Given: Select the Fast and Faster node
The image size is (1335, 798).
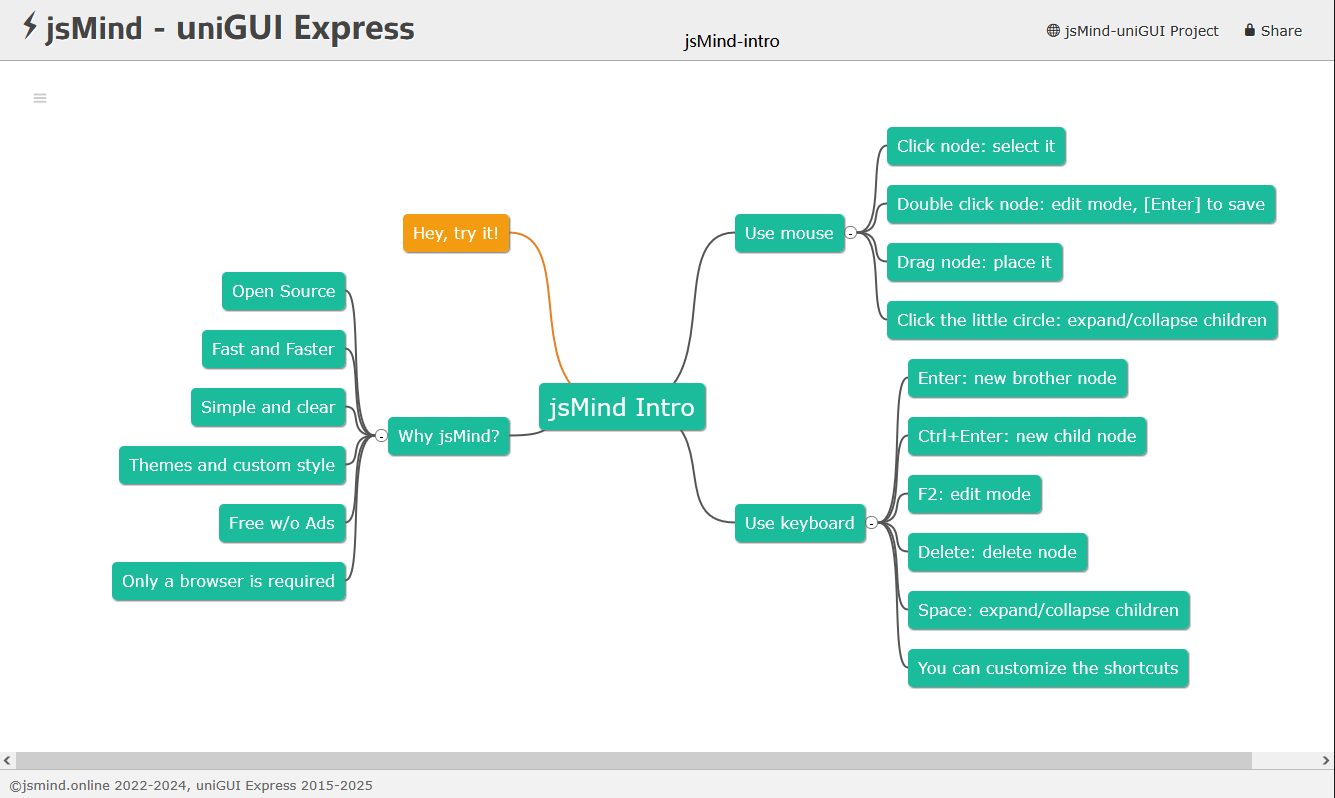Looking at the screenshot, I should (273, 349).
